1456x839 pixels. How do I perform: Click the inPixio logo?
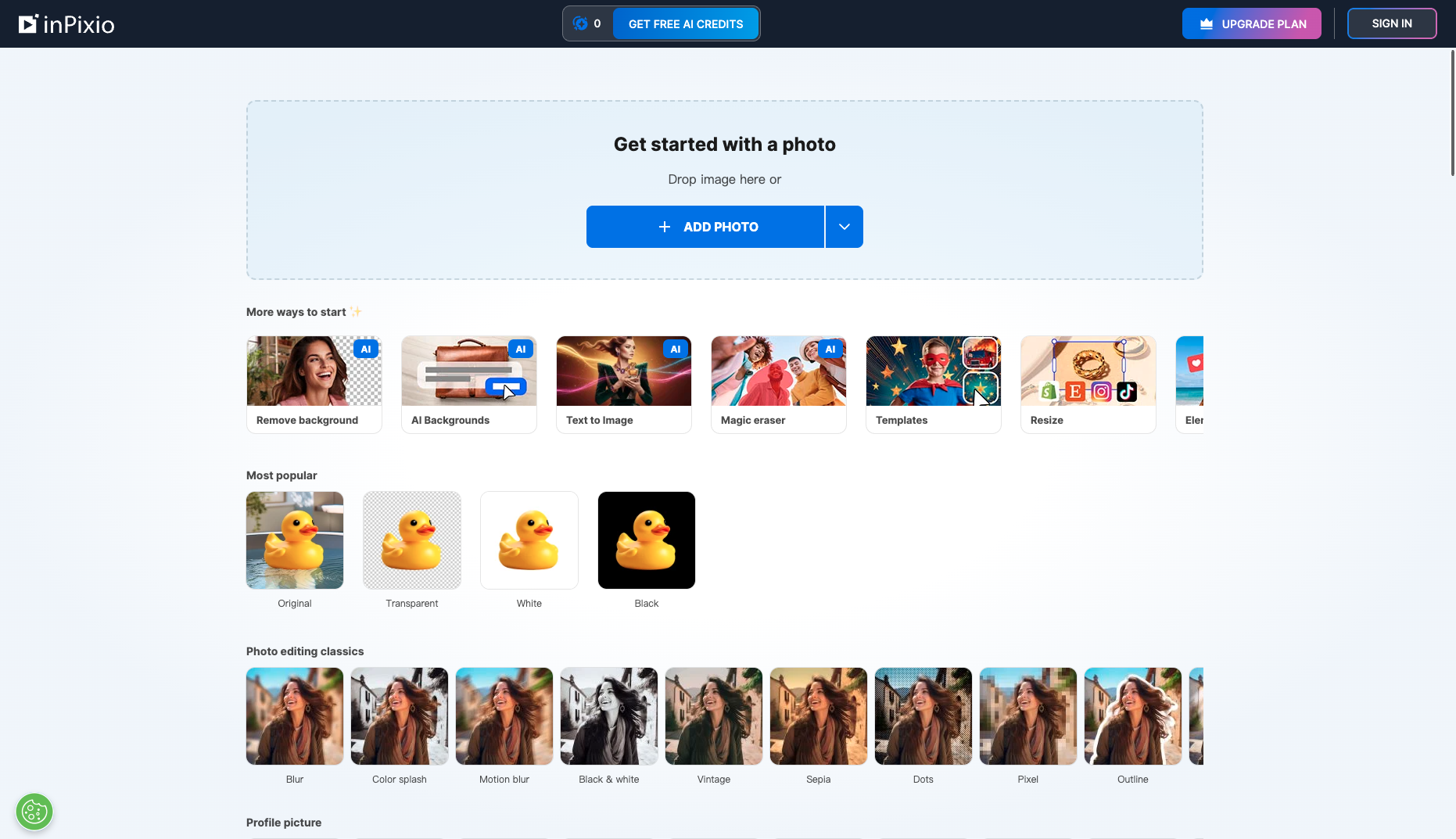[x=66, y=24]
